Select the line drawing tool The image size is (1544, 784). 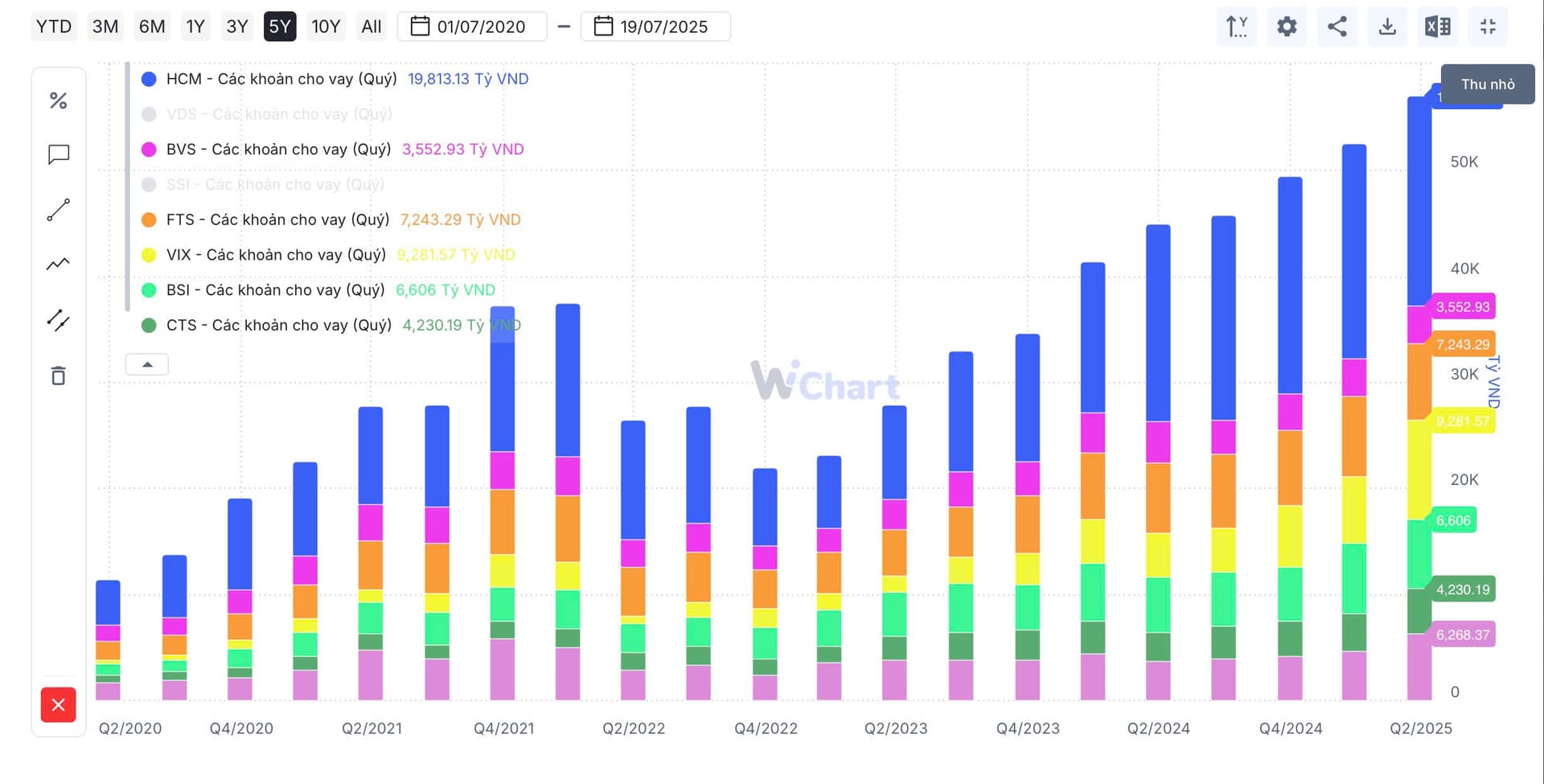(58, 210)
